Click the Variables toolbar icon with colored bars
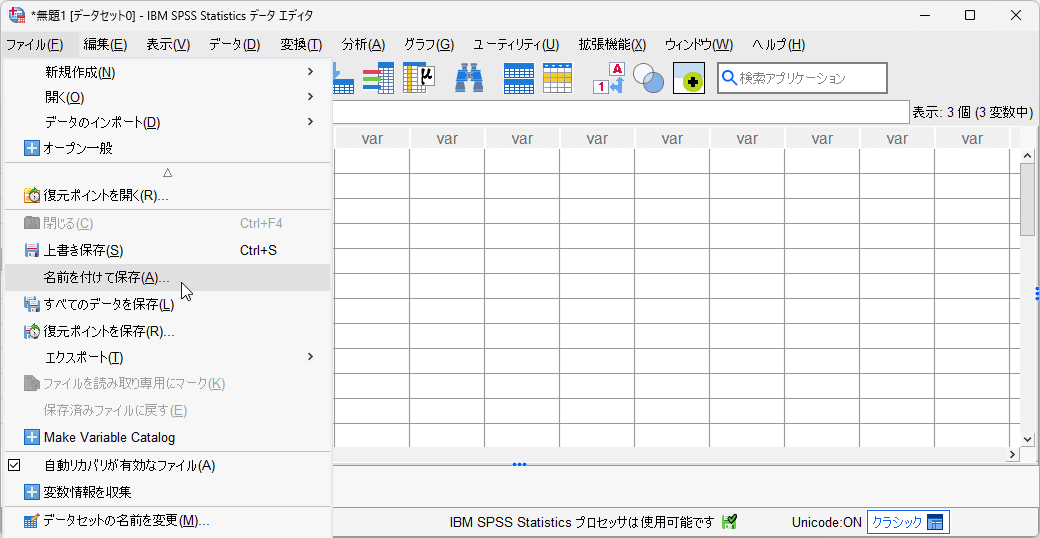This screenshot has width=1040, height=538. 379,78
